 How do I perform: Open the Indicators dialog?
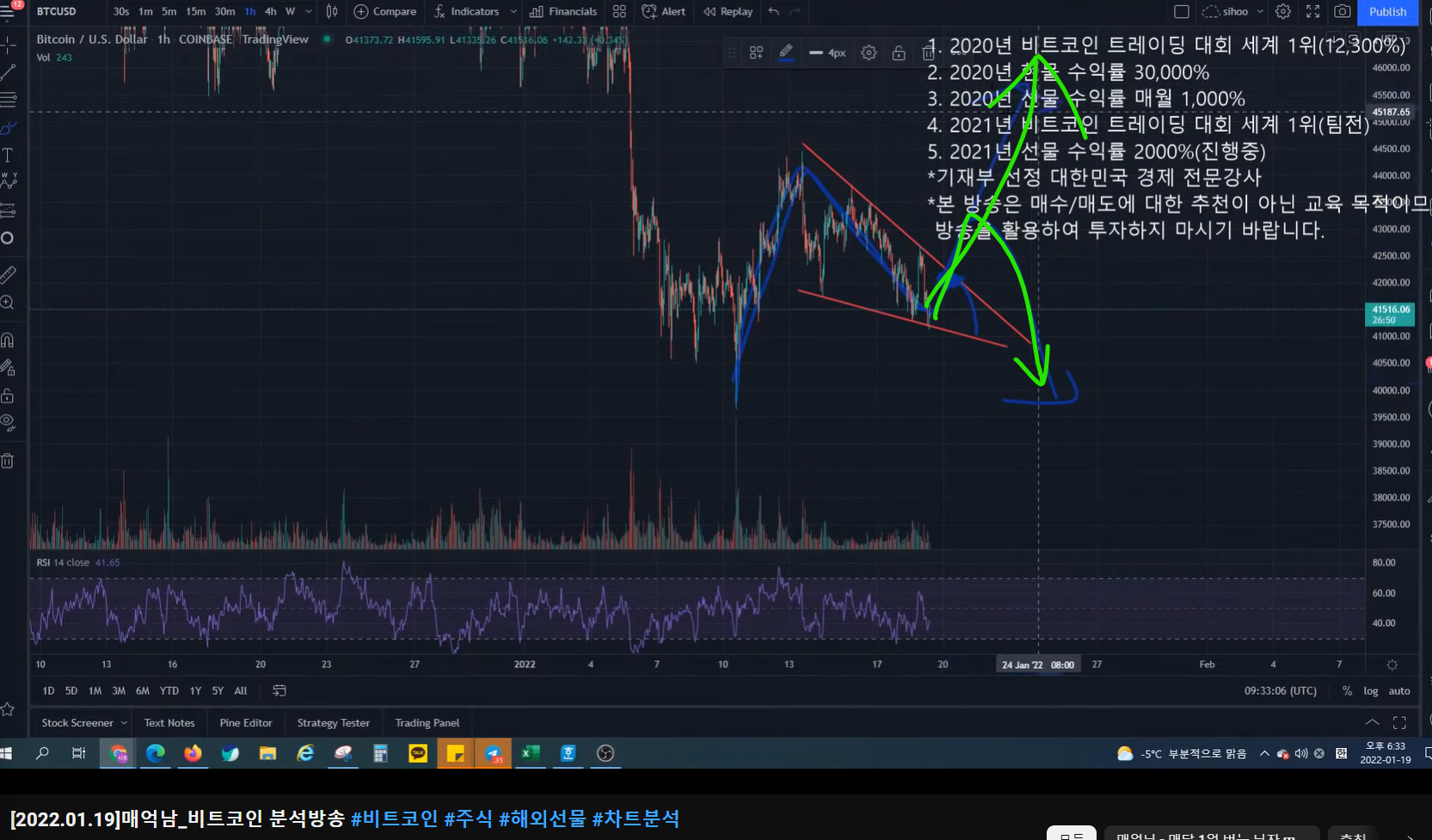467,11
